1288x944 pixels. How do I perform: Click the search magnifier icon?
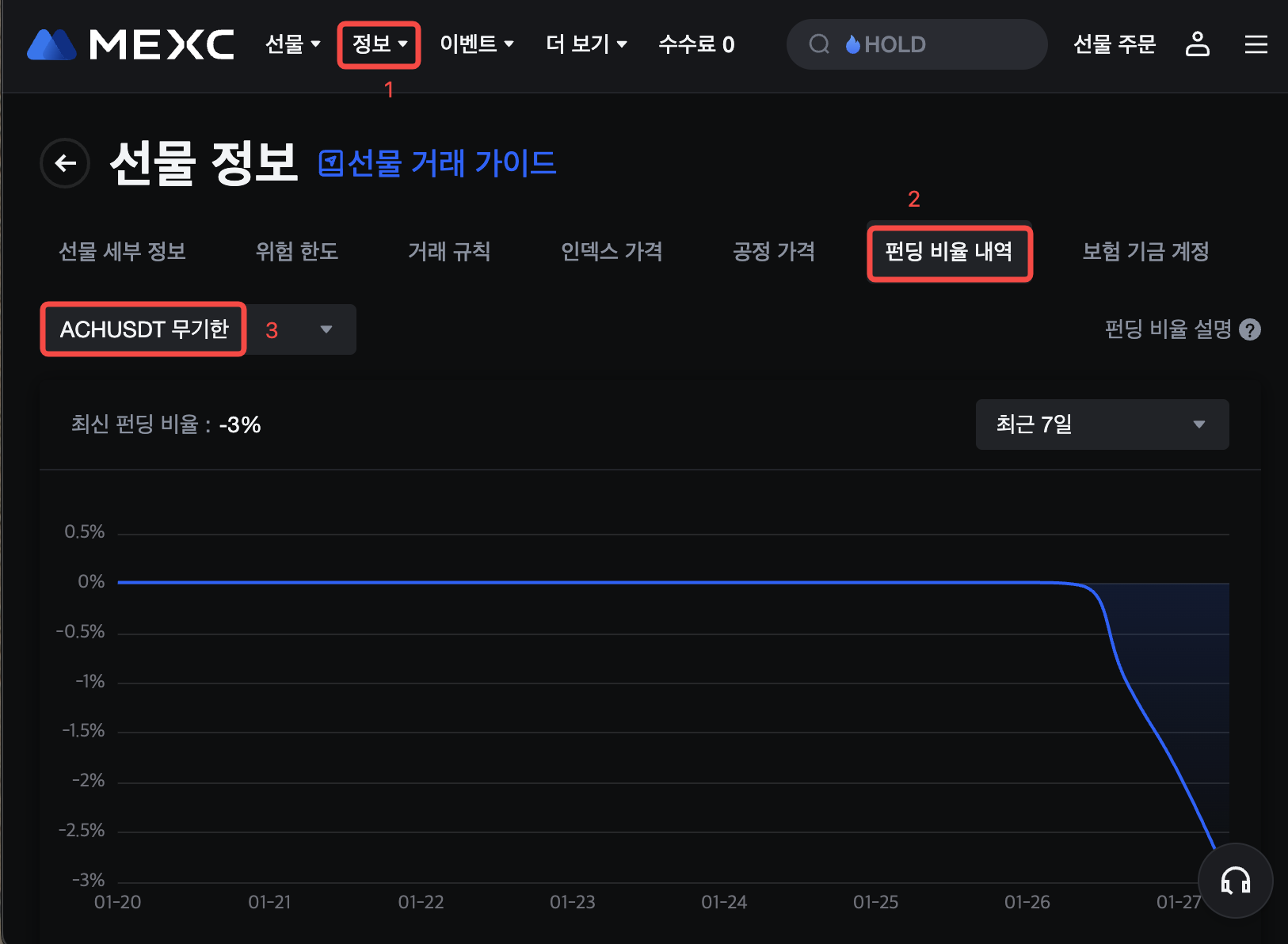click(819, 44)
